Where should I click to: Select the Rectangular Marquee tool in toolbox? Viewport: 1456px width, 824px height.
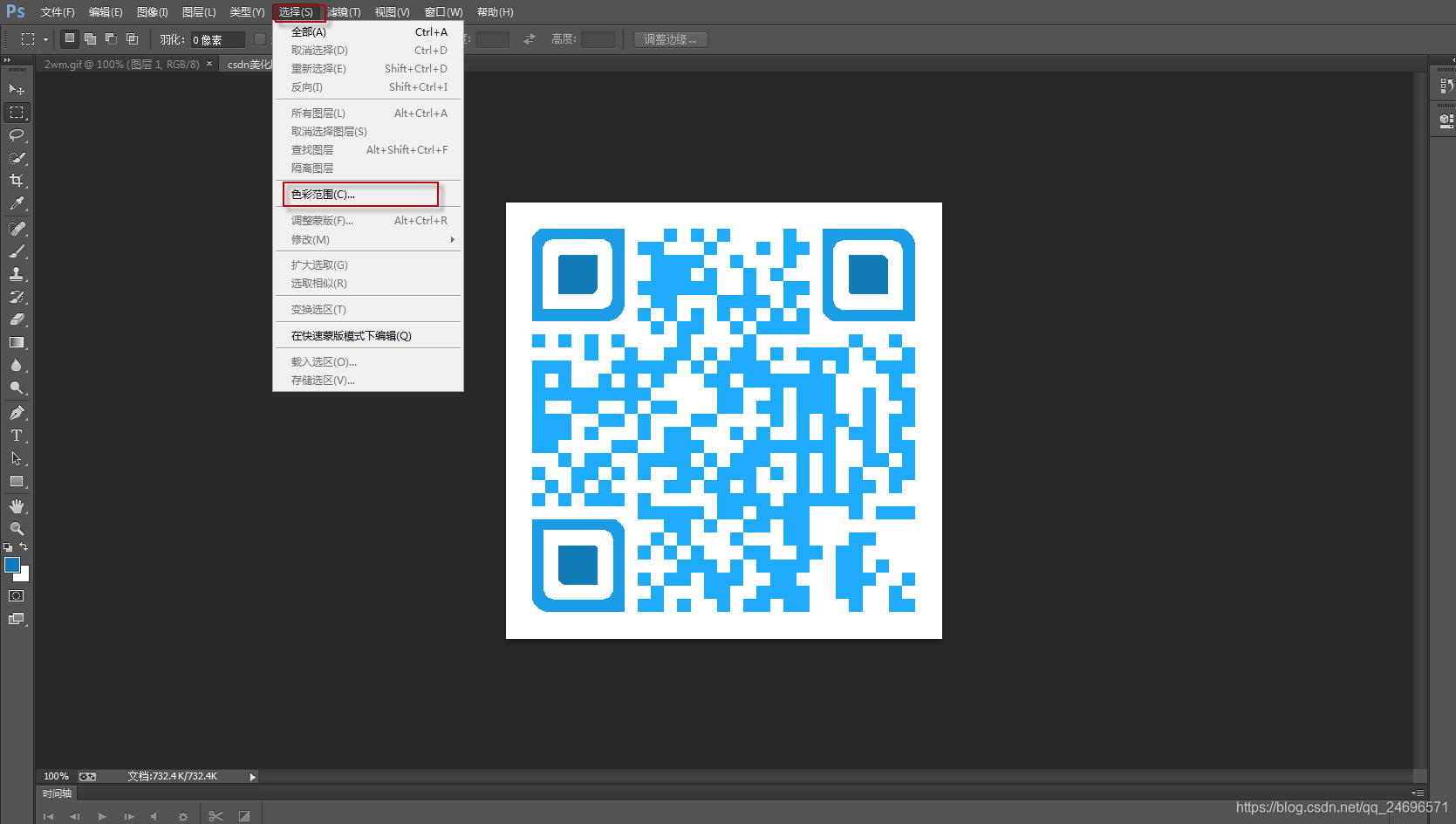pyautogui.click(x=17, y=113)
